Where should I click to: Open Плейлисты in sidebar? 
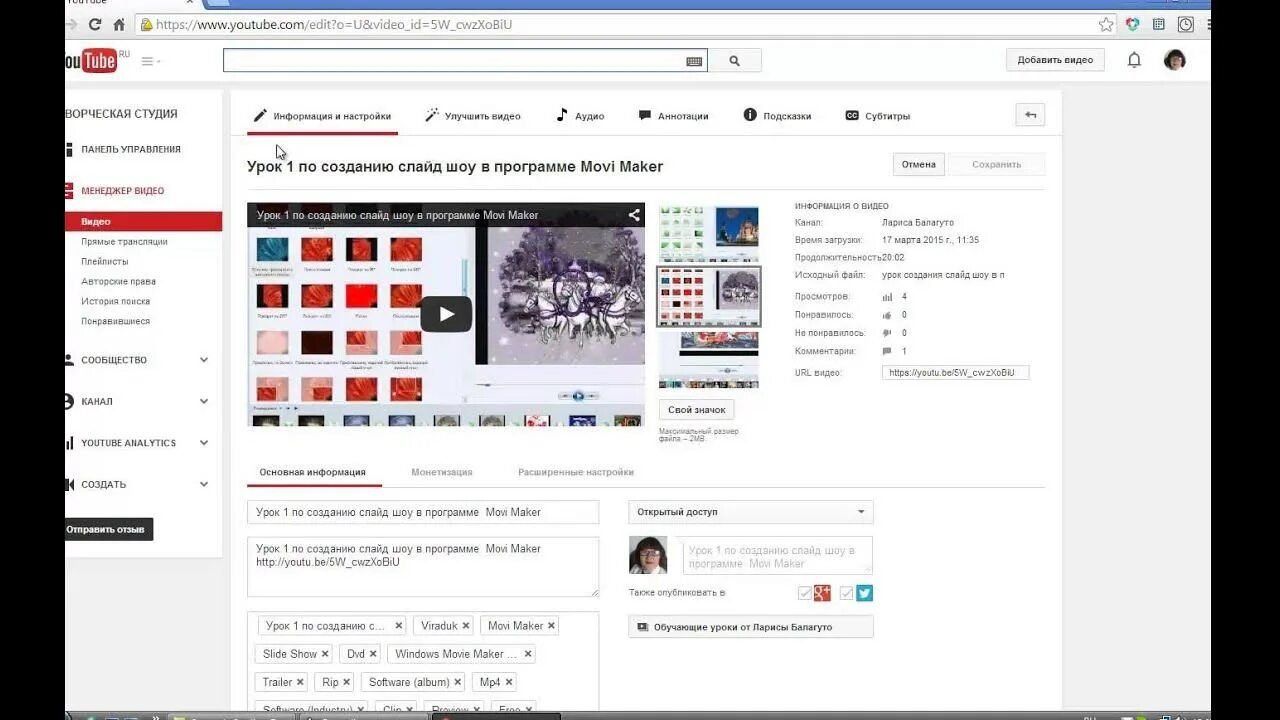pyautogui.click(x=105, y=262)
